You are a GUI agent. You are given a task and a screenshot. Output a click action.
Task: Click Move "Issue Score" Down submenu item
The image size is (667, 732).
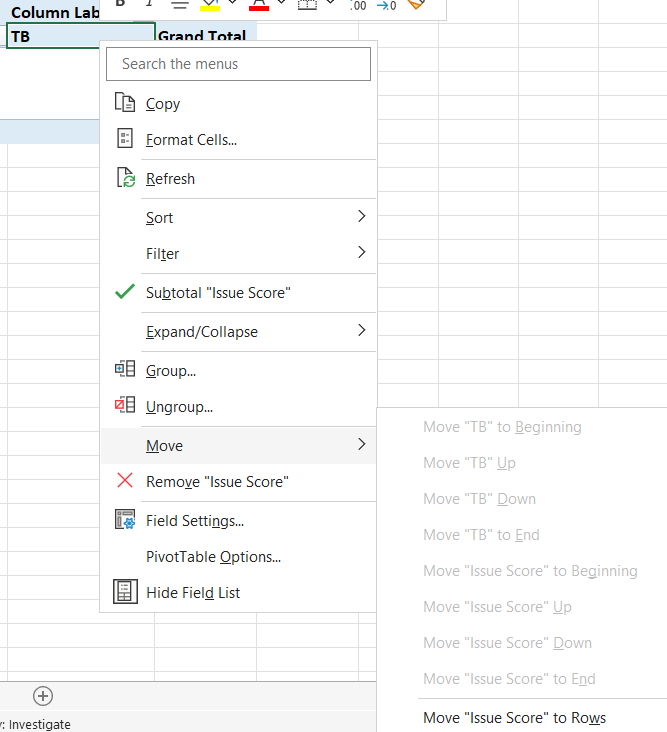coord(507,642)
